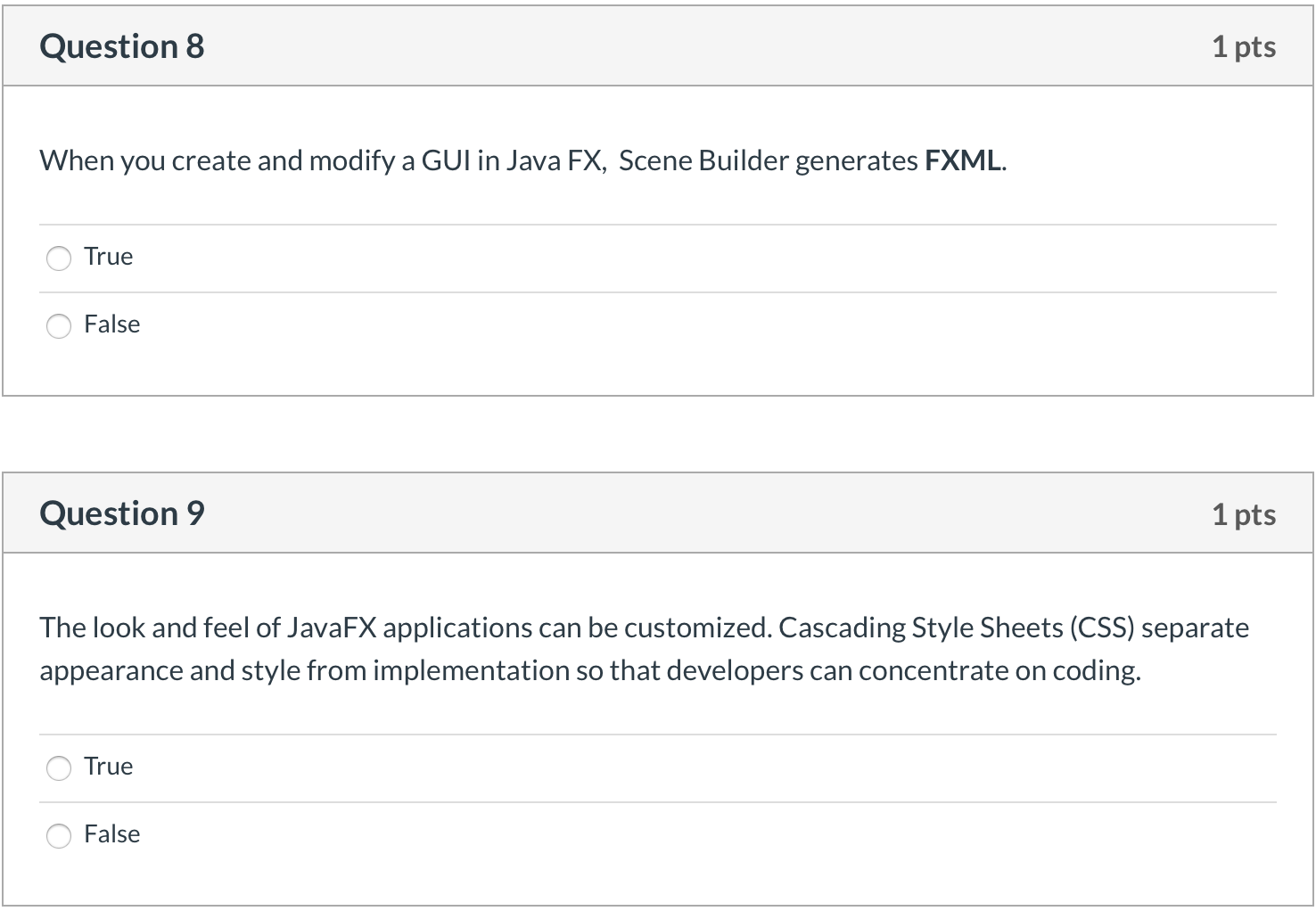This screenshot has width=1316, height=911.
Task: Select True for Question 8
Action: tap(59, 258)
